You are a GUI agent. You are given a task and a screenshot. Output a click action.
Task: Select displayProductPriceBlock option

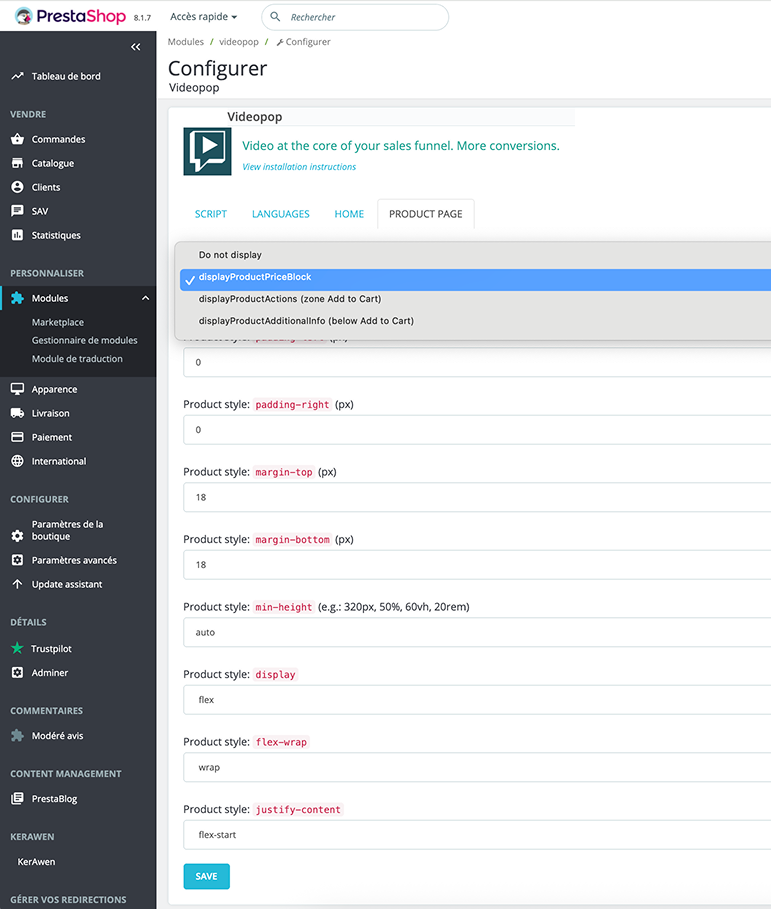[x=475, y=279]
